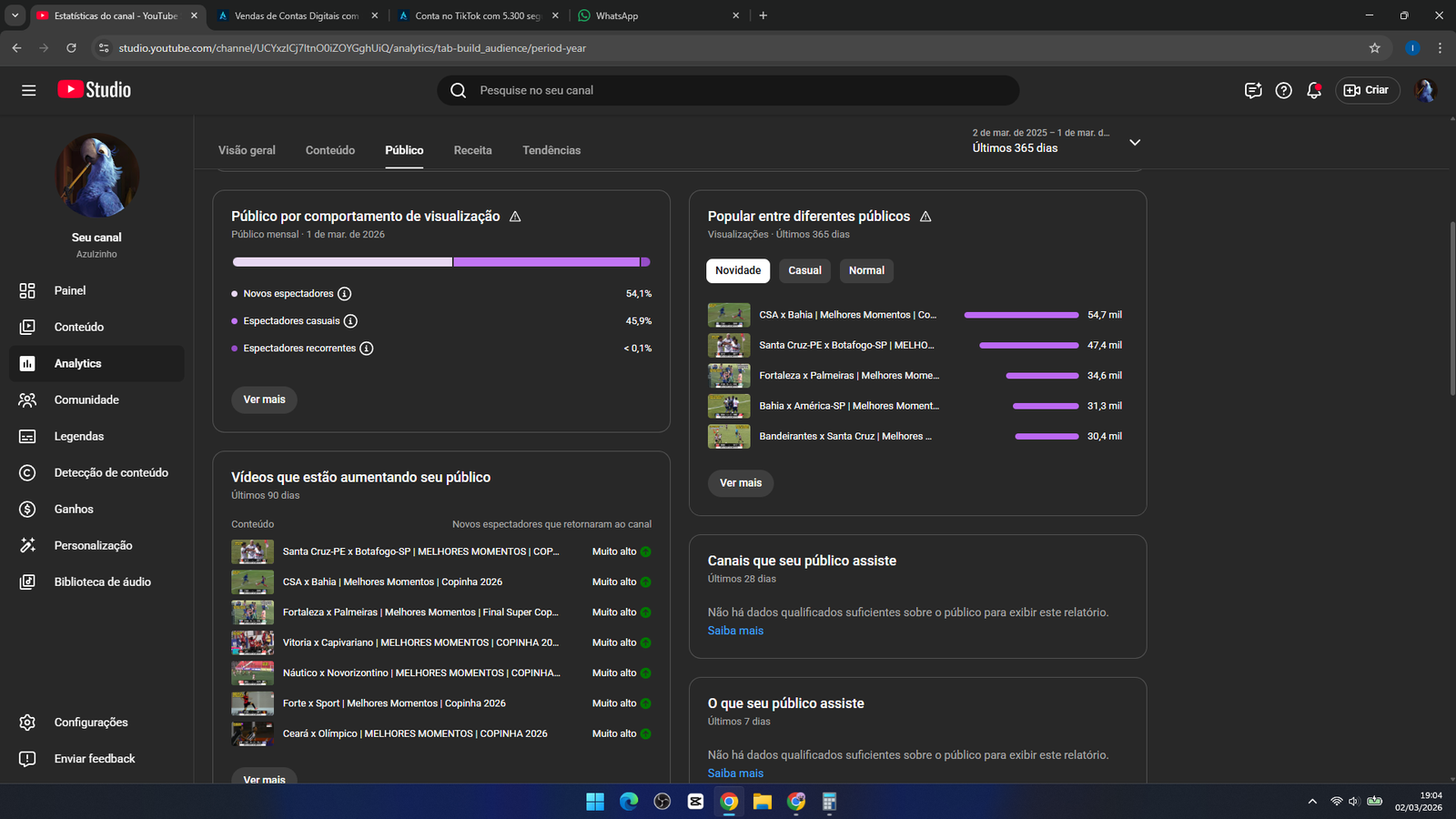The width and height of the screenshot is (1456, 819).
Task: Click the help question mark icon
Action: pos(1283,90)
